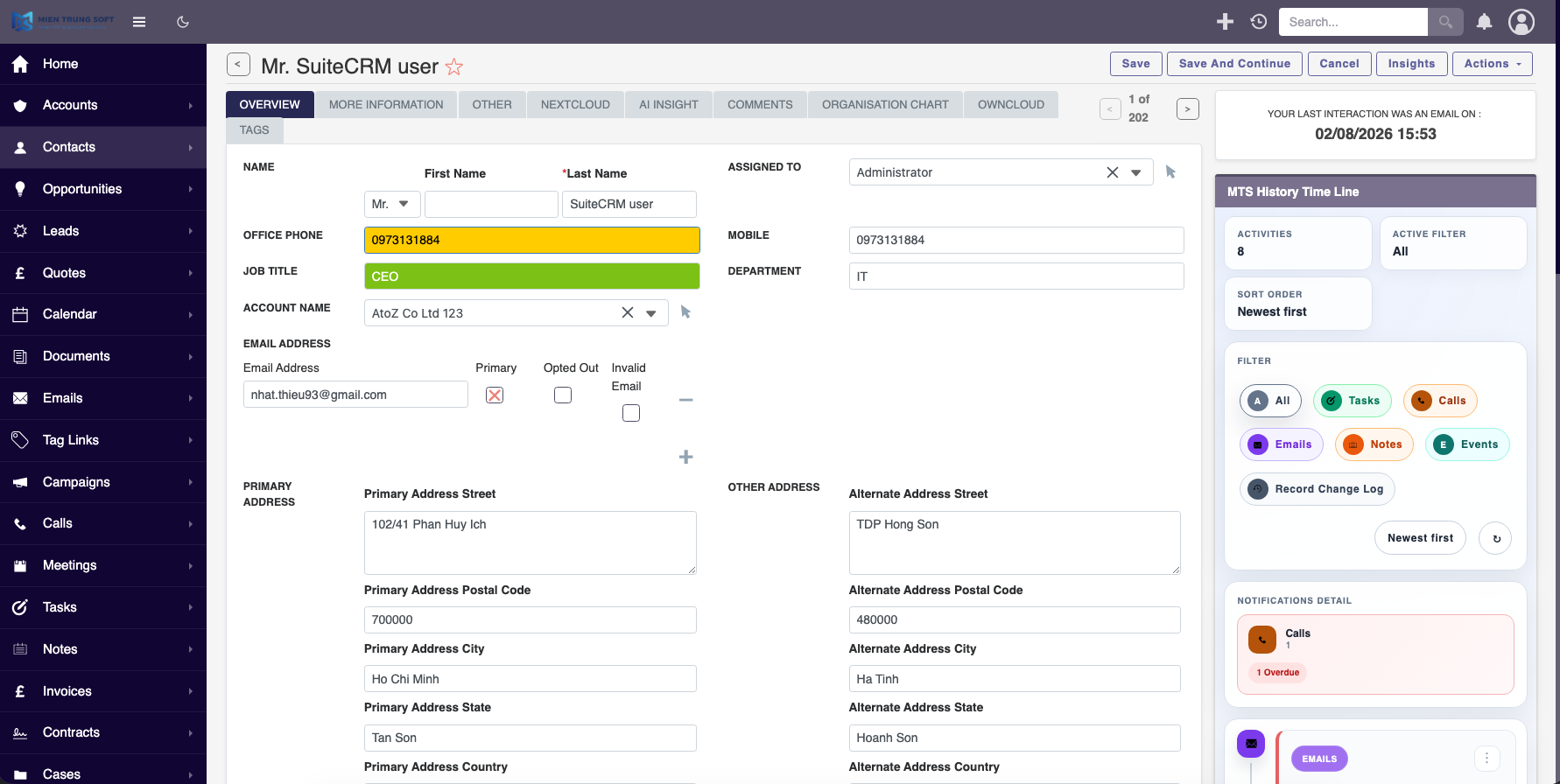Image resolution: width=1560 pixels, height=784 pixels.
Task: Open the Insights button
Action: click(1411, 64)
